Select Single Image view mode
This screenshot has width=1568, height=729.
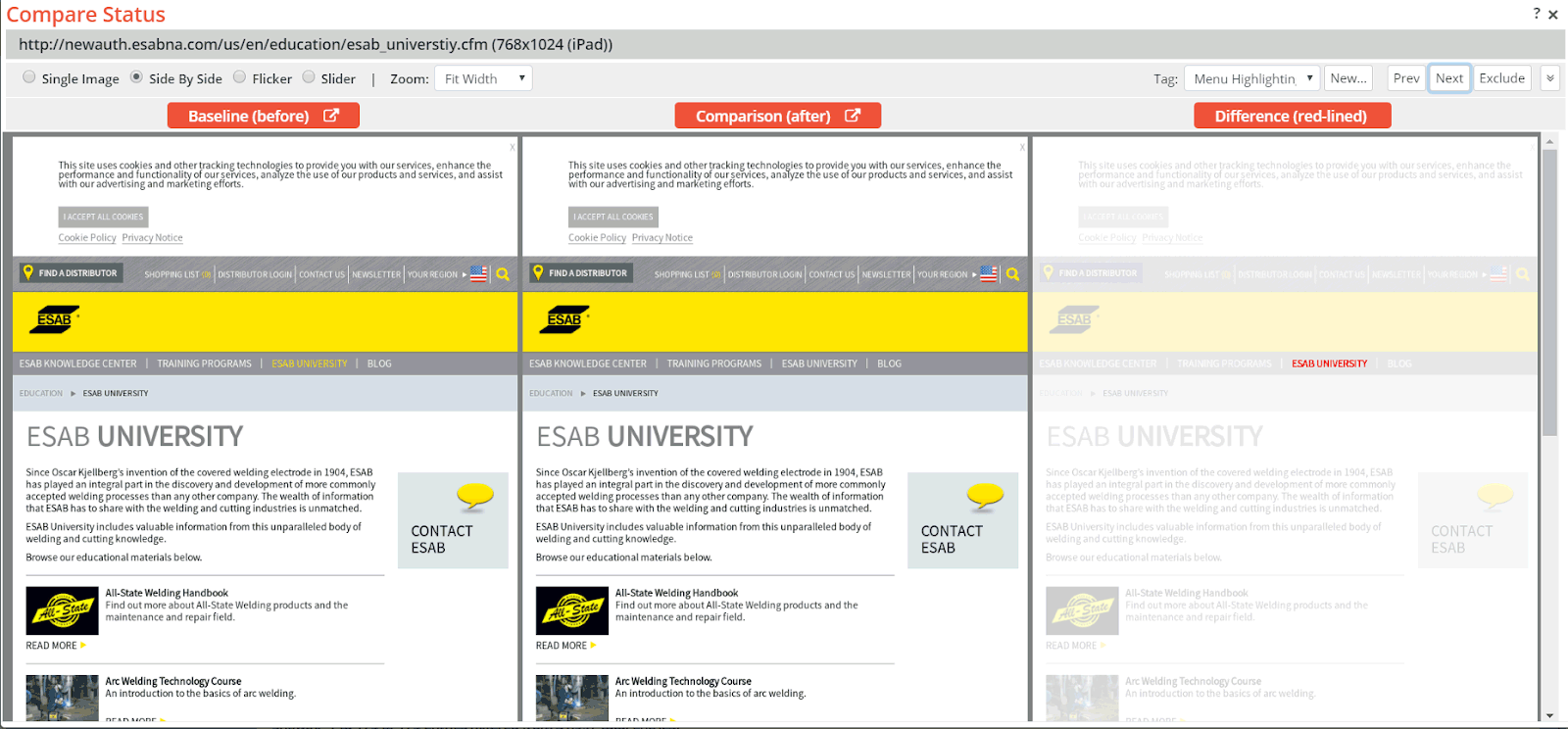click(x=29, y=77)
